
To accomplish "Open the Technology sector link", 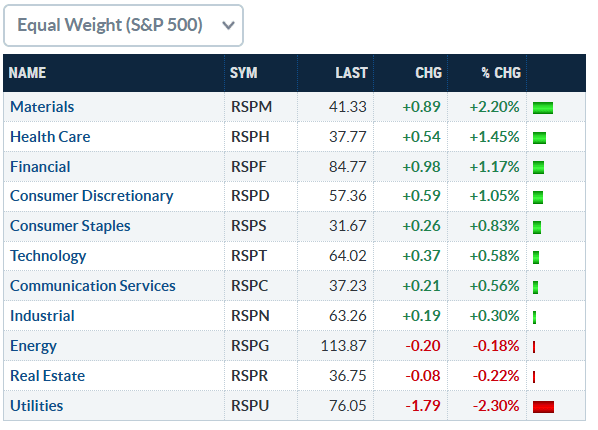I will (48, 256).
